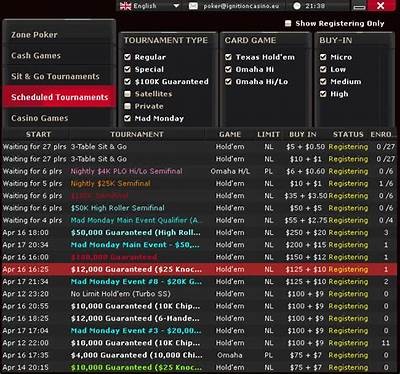
Task: Toggle the Texas Hold'em checkbox
Action: (x=228, y=57)
